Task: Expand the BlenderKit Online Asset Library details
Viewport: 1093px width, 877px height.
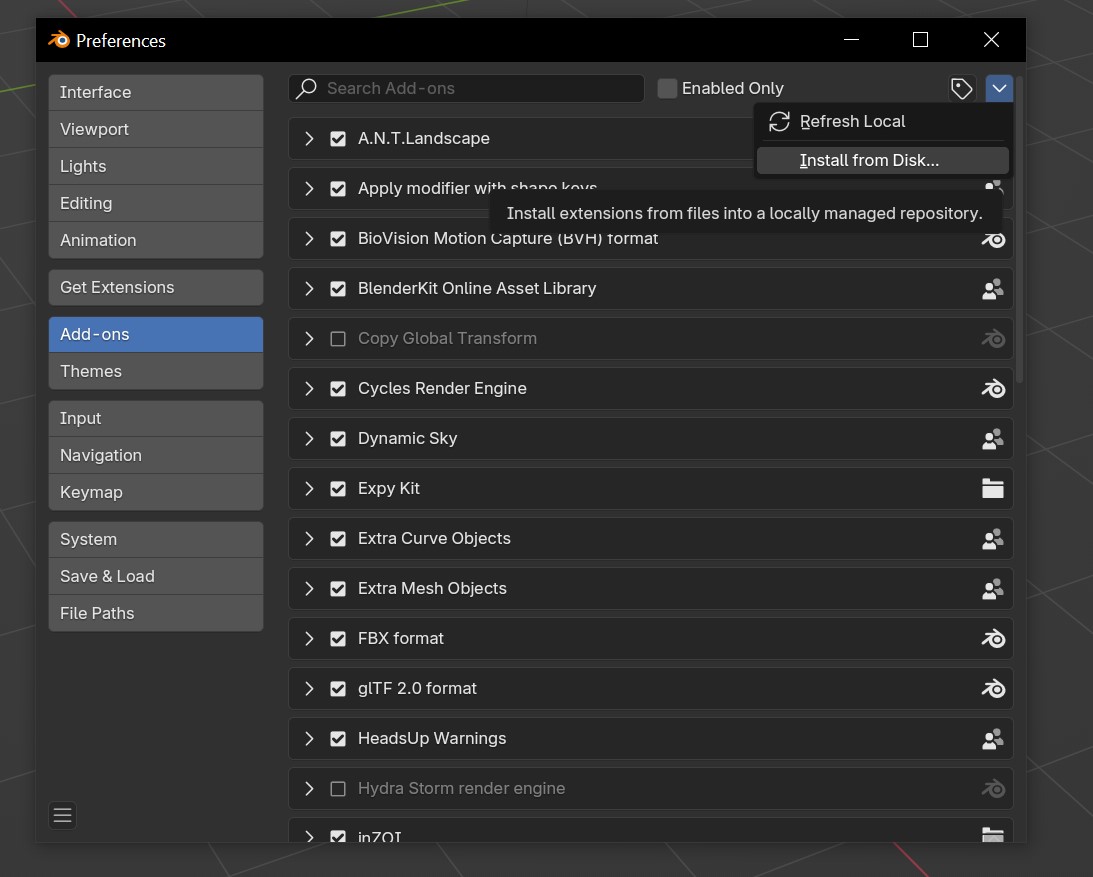Action: (x=309, y=289)
